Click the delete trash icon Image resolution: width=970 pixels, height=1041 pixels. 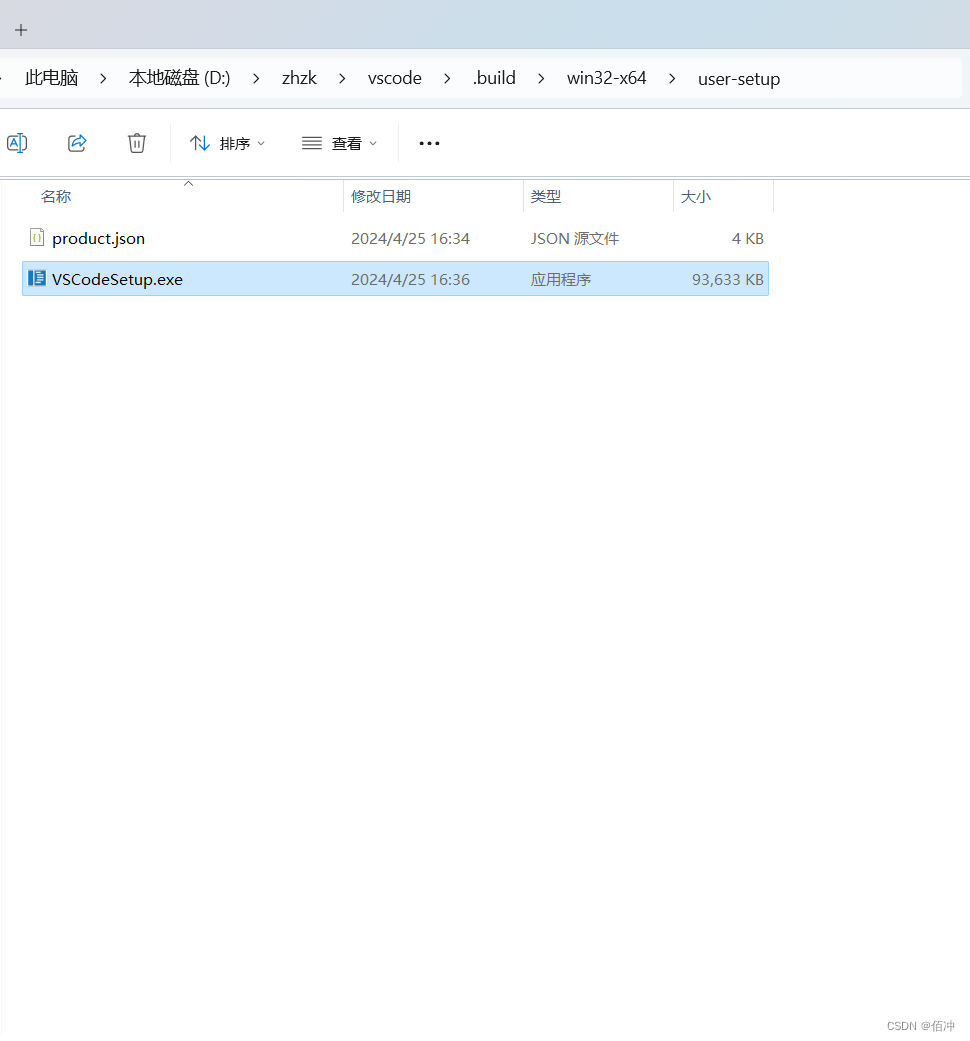click(x=137, y=143)
